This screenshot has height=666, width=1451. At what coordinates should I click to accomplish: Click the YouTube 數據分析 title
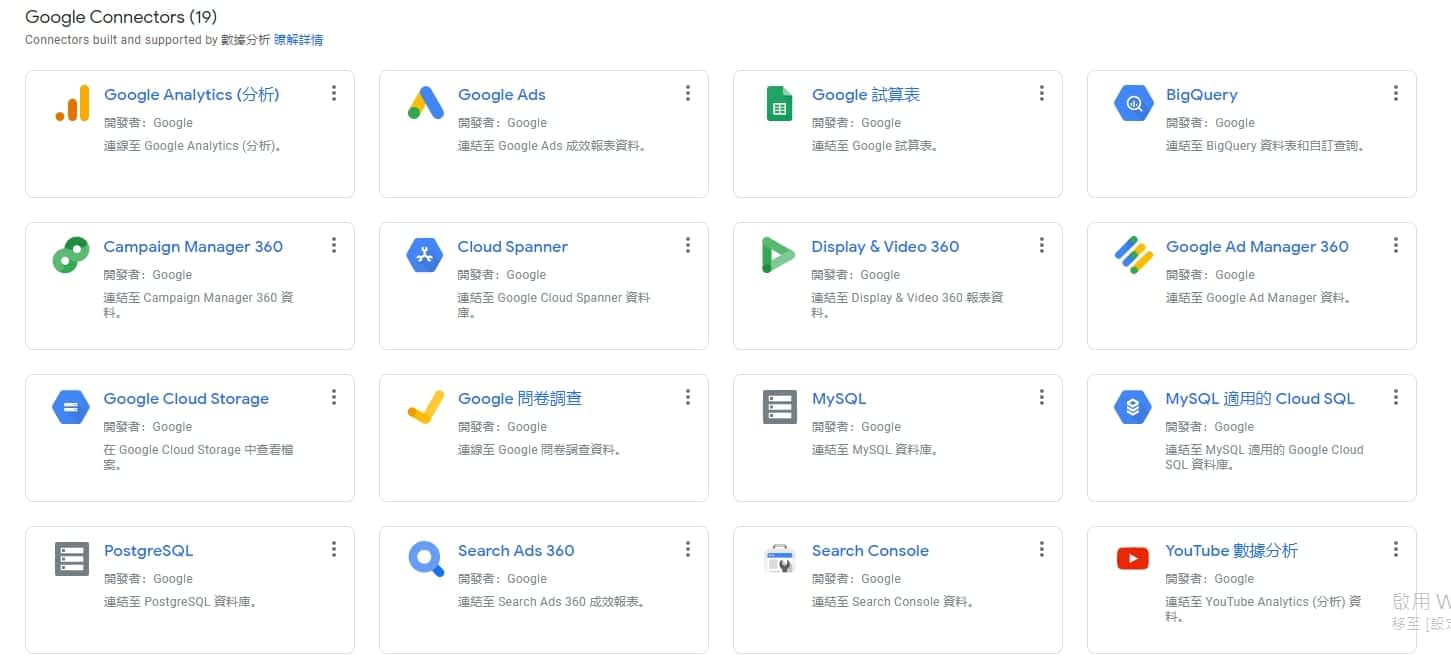(1232, 551)
